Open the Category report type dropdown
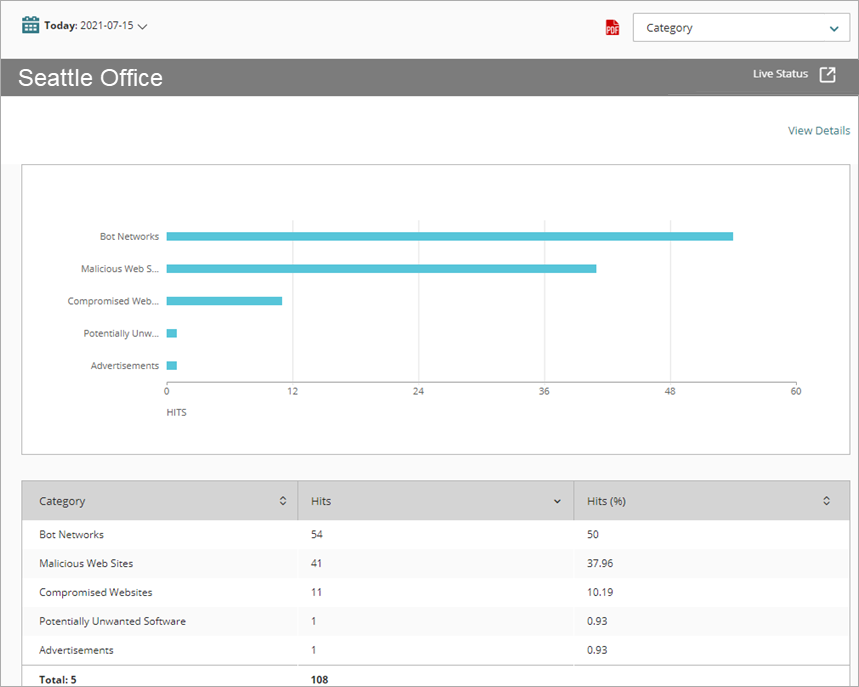The width and height of the screenshot is (859, 687). click(740, 27)
